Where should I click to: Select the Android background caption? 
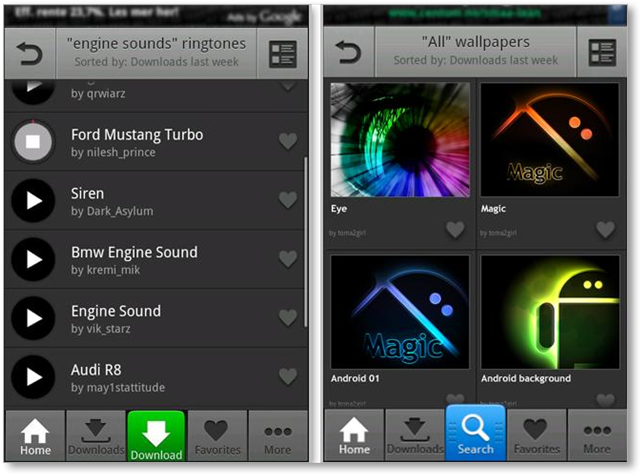pyautogui.click(x=526, y=378)
